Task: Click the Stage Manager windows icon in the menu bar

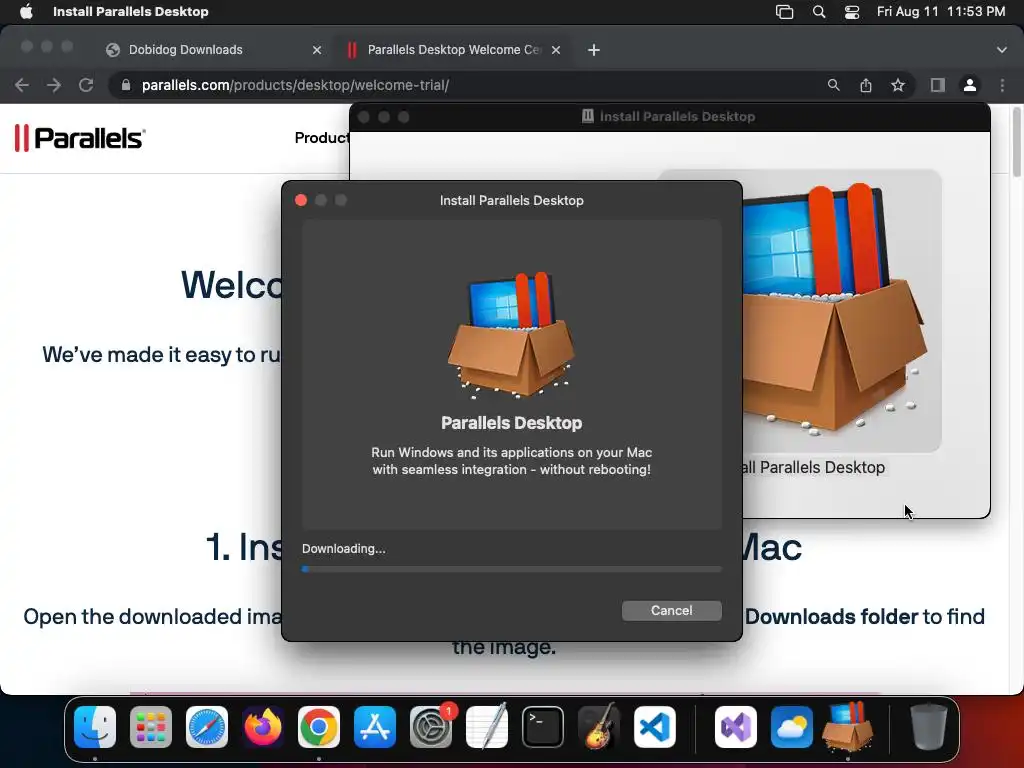Action: coord(784,11)
